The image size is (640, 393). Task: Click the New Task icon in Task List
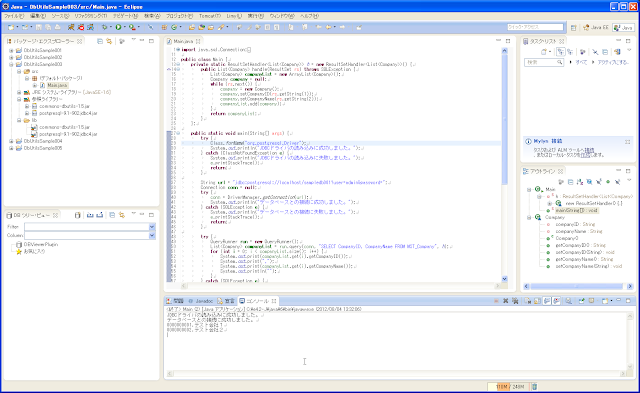(544, 52)
